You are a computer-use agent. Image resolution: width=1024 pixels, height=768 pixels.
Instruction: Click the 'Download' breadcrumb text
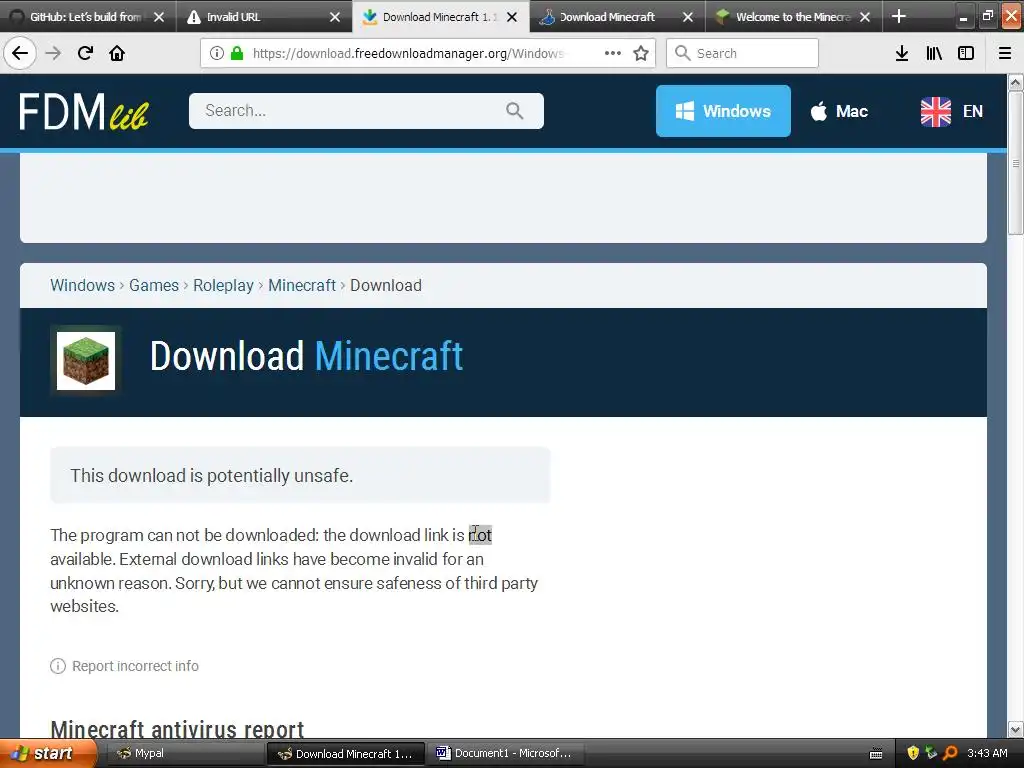click(386, 285)
